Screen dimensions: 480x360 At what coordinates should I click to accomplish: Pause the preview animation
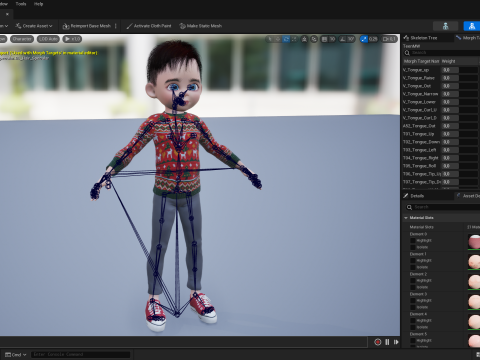[387, 342]
